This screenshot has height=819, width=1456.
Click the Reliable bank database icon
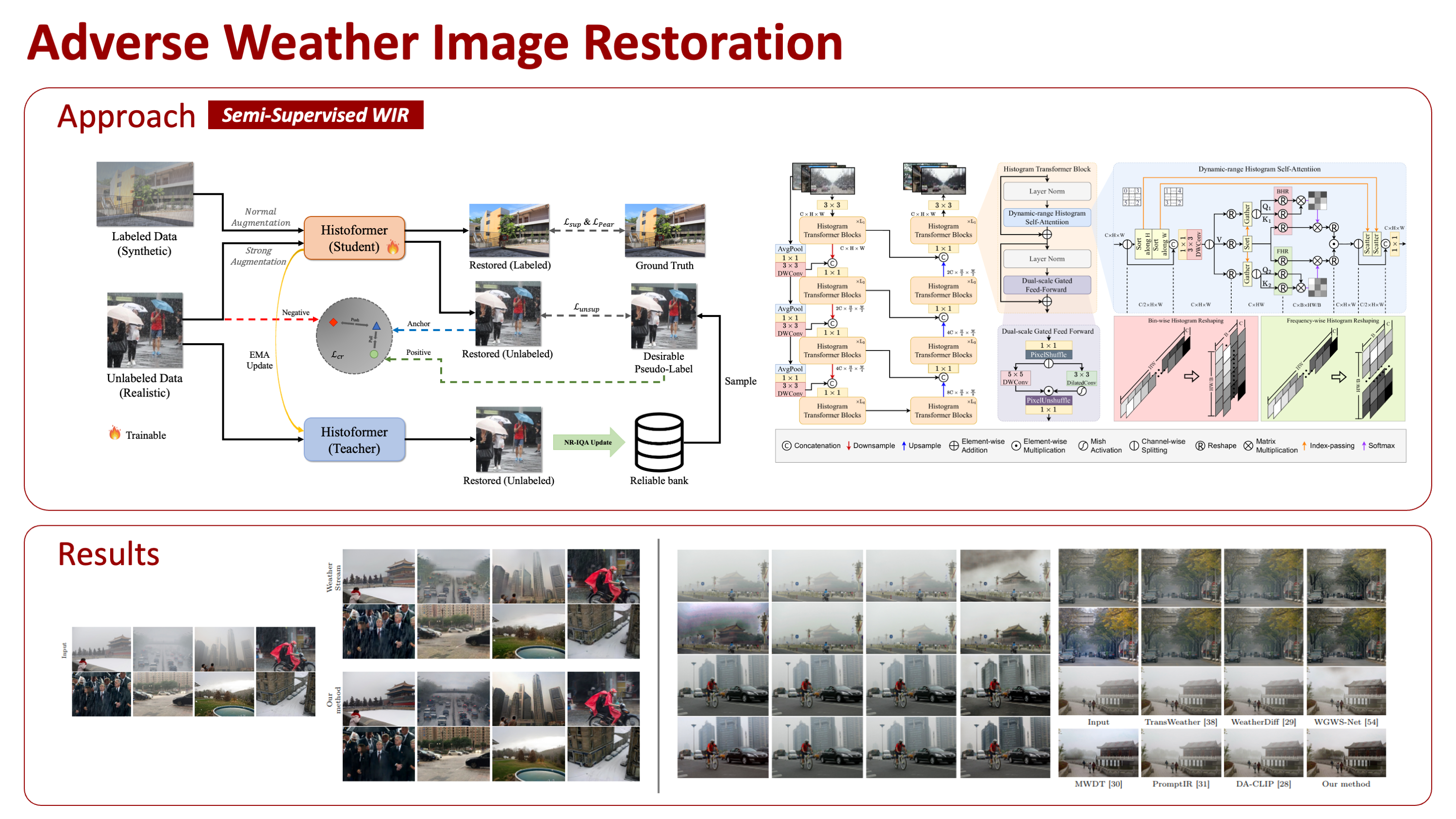pos(659,442)
